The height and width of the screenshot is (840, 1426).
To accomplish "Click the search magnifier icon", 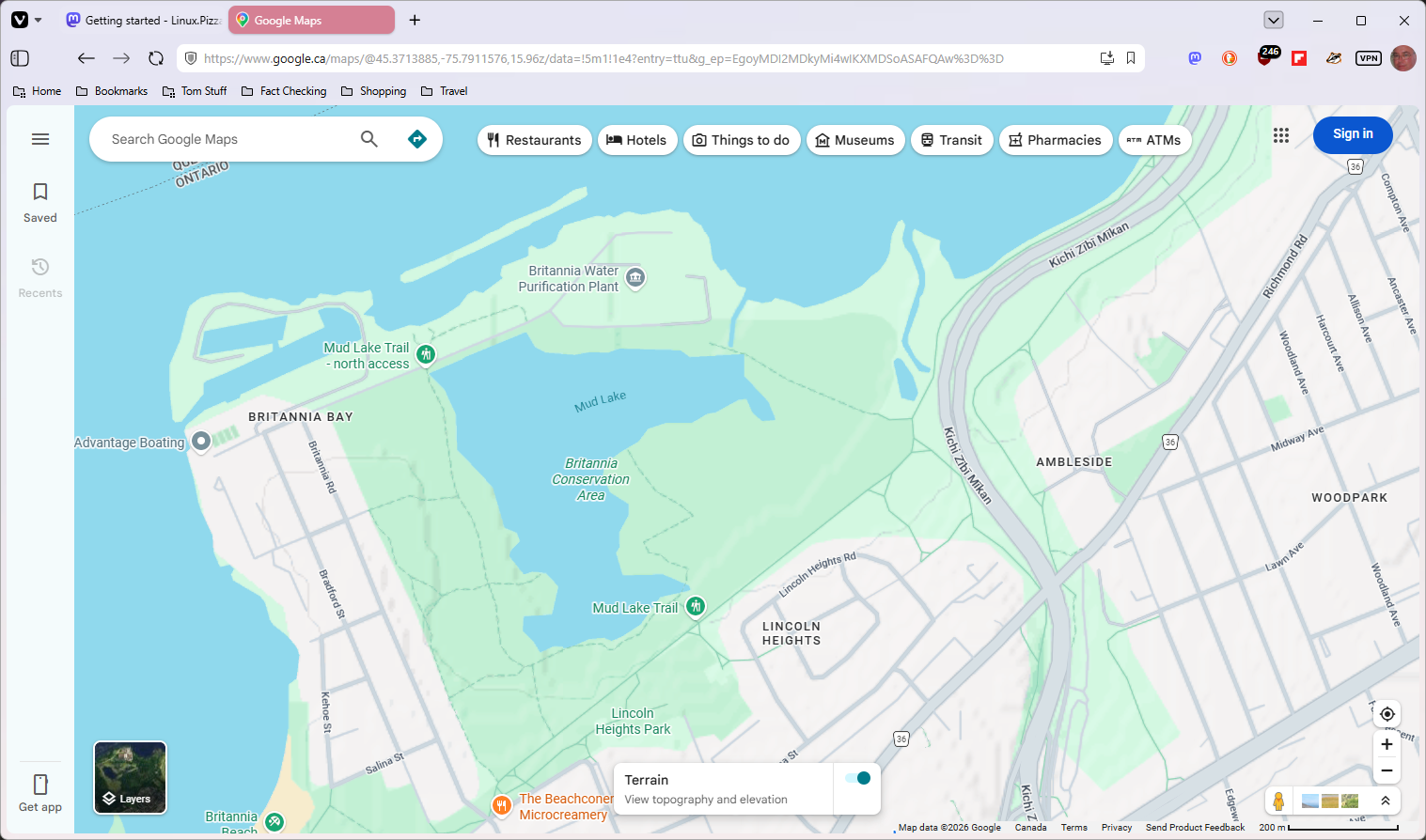I will 369,139.
